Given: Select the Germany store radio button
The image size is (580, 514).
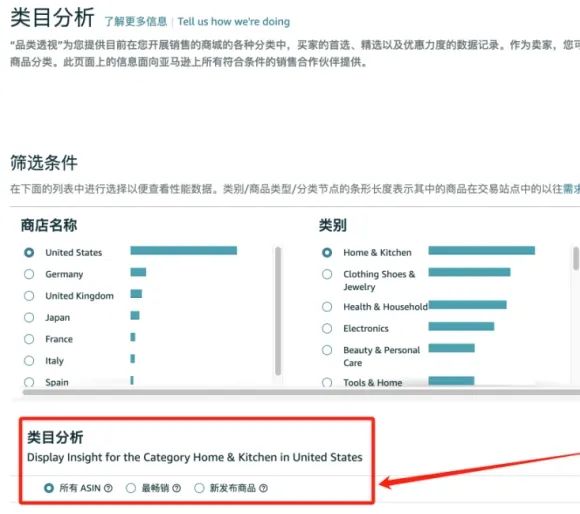Looking at the screenshot, I should [x=29, y=274].
